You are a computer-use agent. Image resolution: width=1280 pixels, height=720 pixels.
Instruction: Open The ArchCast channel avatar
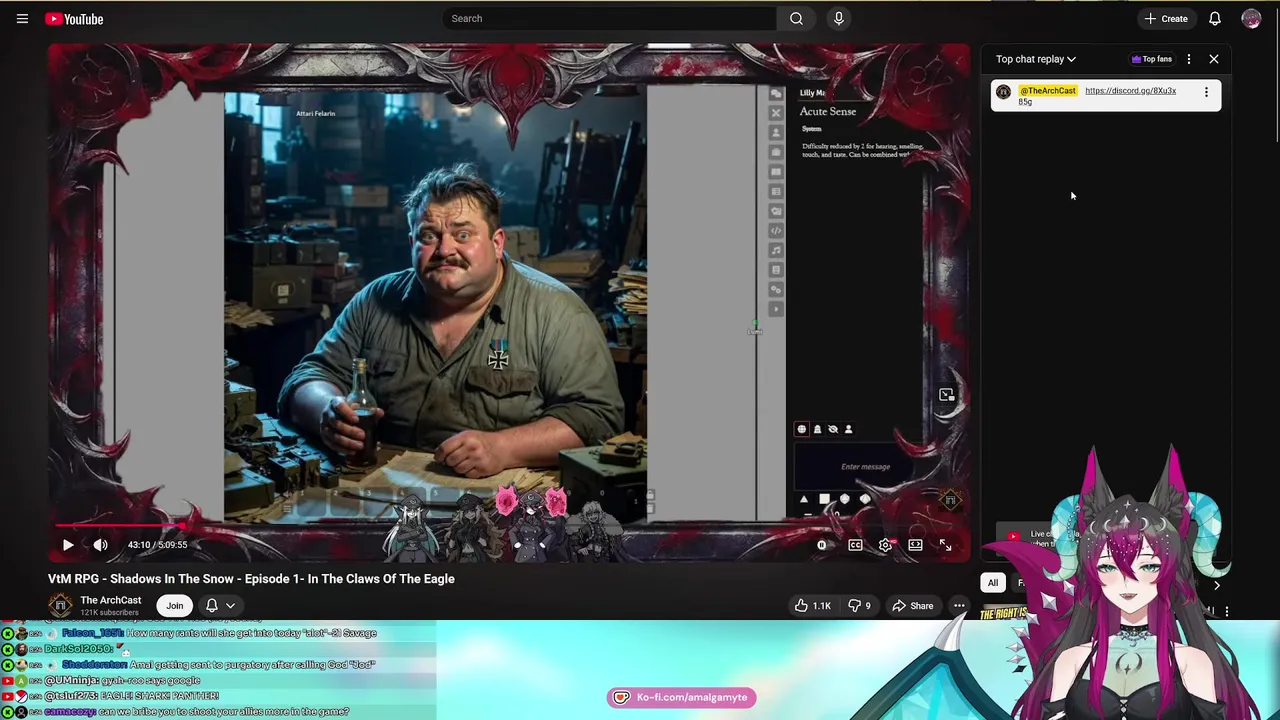coord(61,606)
